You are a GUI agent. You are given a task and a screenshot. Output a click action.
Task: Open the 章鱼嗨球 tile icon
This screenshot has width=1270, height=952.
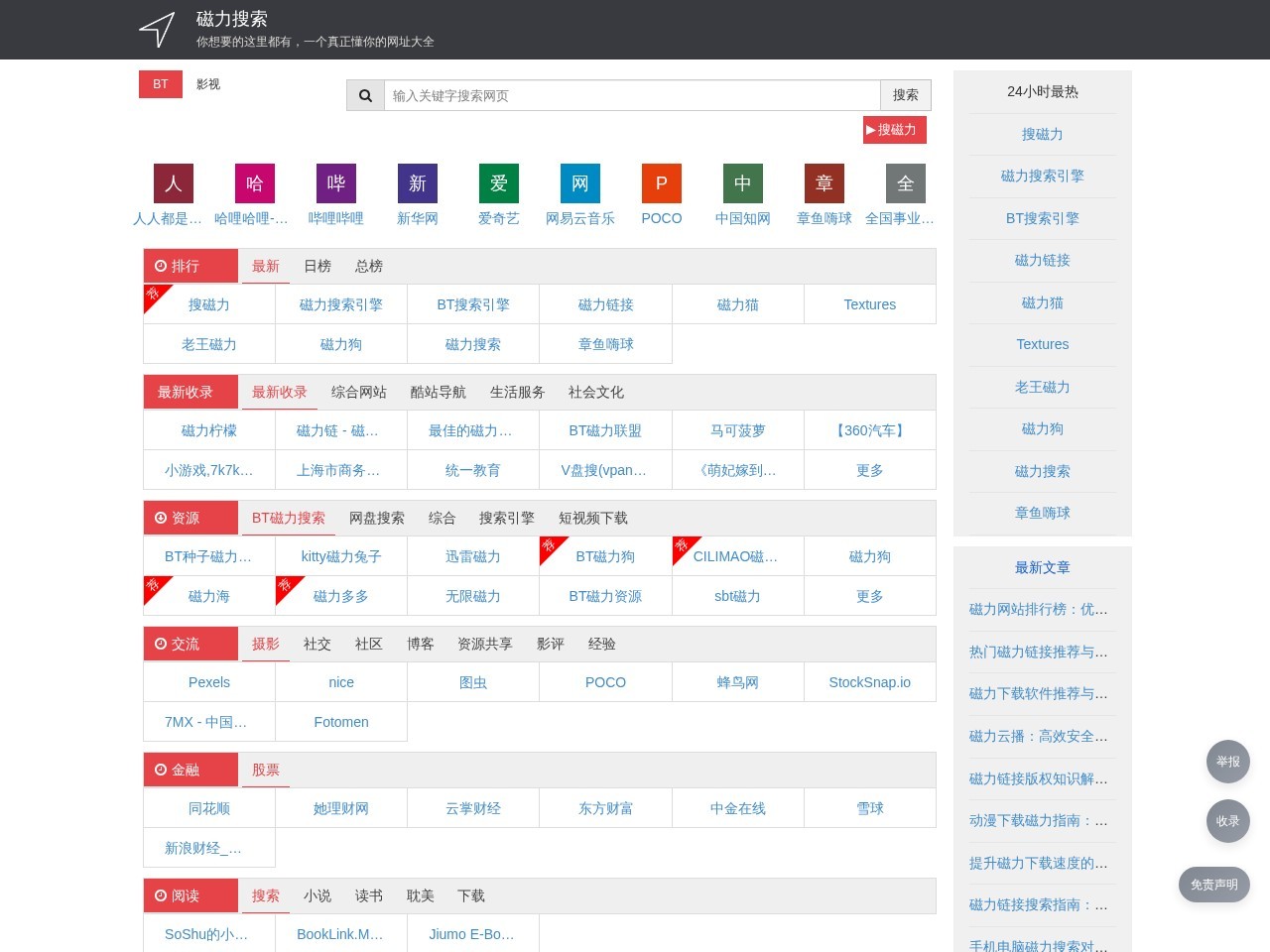(x=825, y=183)
